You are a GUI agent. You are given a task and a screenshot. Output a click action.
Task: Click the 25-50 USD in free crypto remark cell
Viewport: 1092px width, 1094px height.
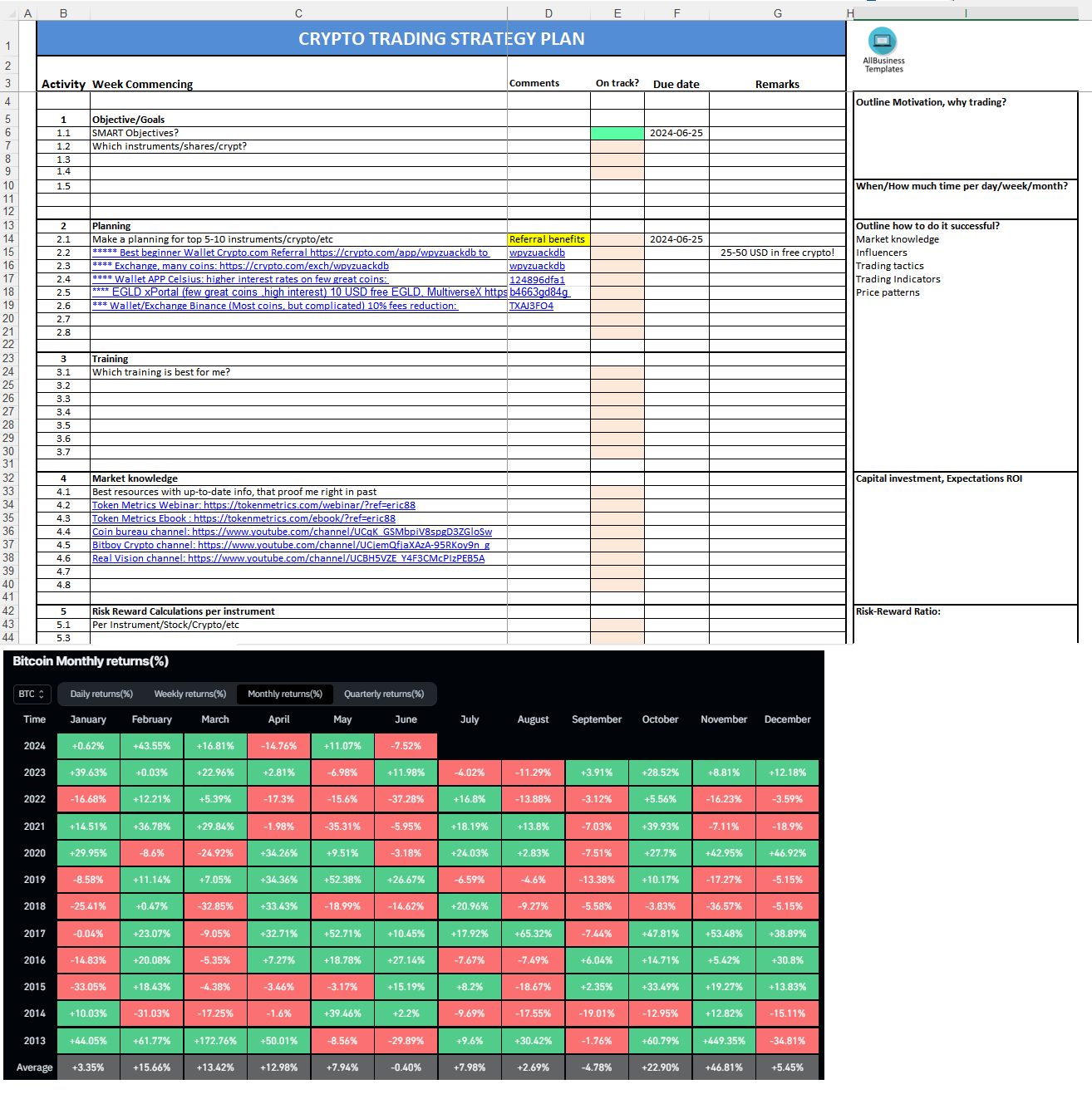pyautogui.click(x=777, y=253)
